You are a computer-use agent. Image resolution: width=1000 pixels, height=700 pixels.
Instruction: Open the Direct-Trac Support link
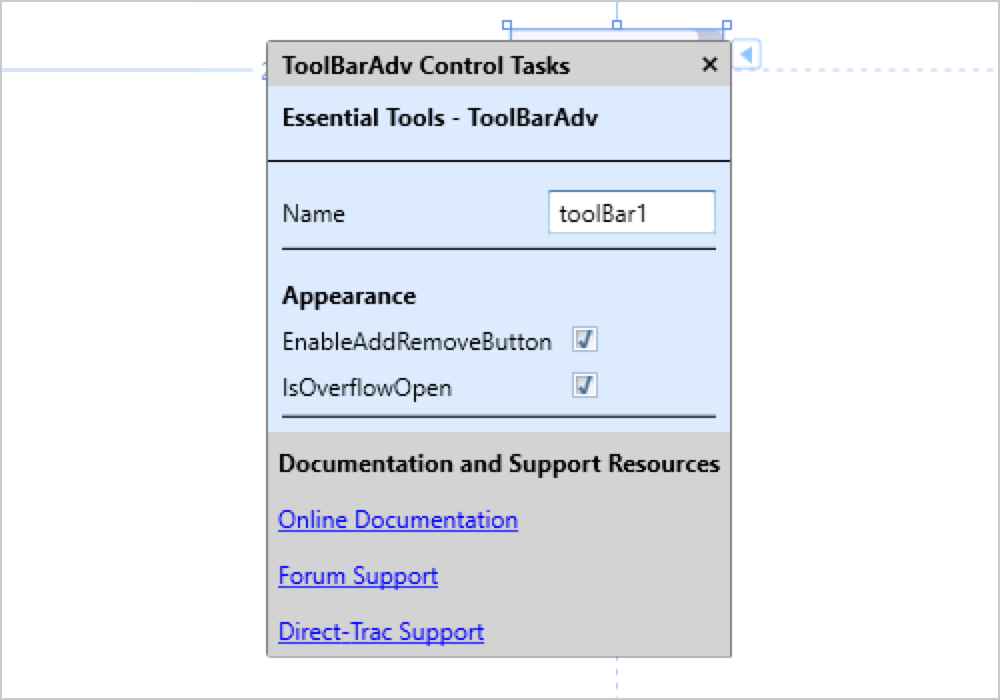point(381,632)
